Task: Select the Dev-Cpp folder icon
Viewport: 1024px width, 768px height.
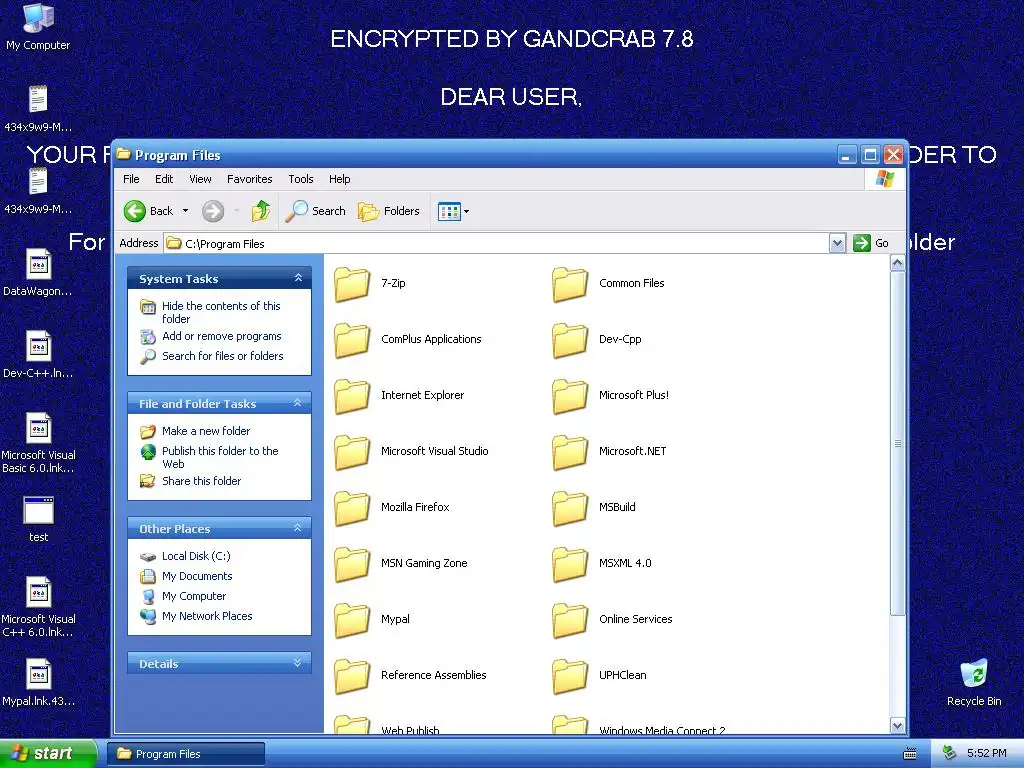Action: point(570,340)
